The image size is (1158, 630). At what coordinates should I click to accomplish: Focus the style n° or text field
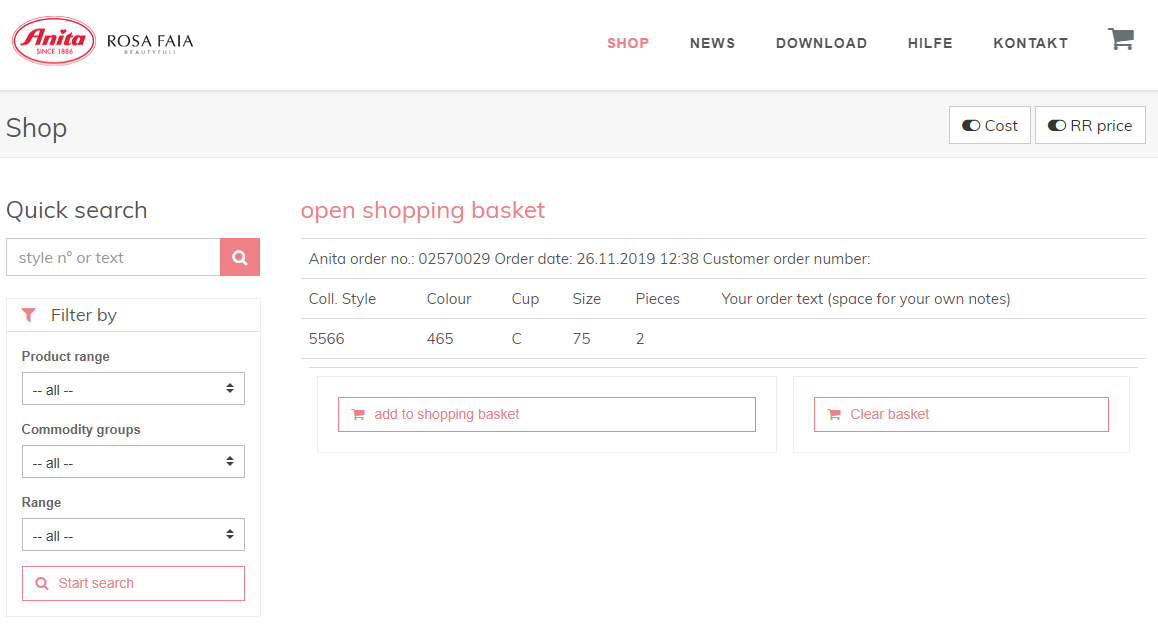coord(113,257)
